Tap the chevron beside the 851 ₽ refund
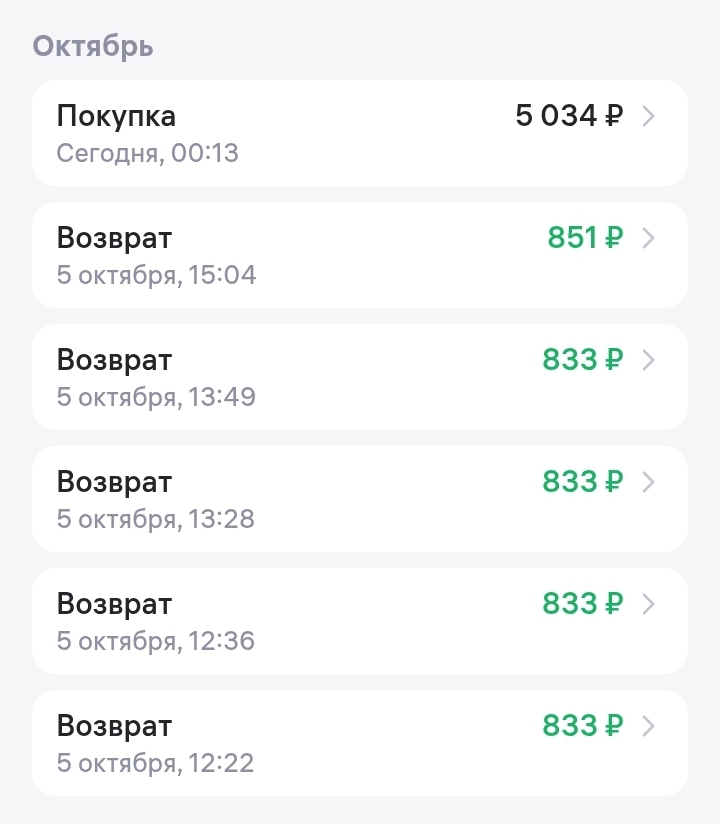 648,238
